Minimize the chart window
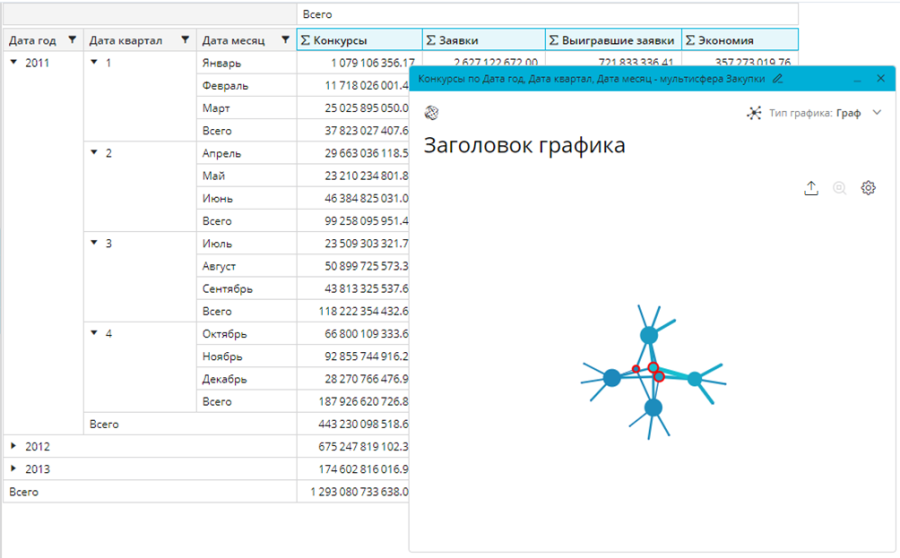The height and width of the screenshot is (558, 900). [857, 78]
